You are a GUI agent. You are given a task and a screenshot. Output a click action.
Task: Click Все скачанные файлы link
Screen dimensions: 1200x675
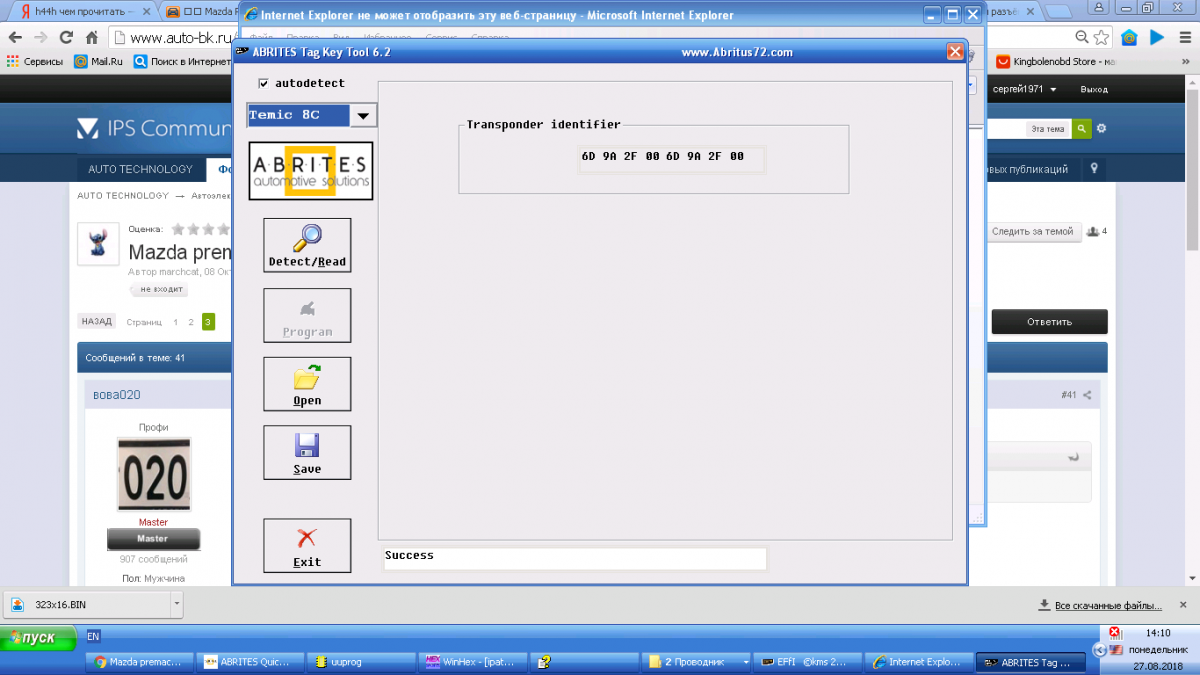[x=1108, y=605]
